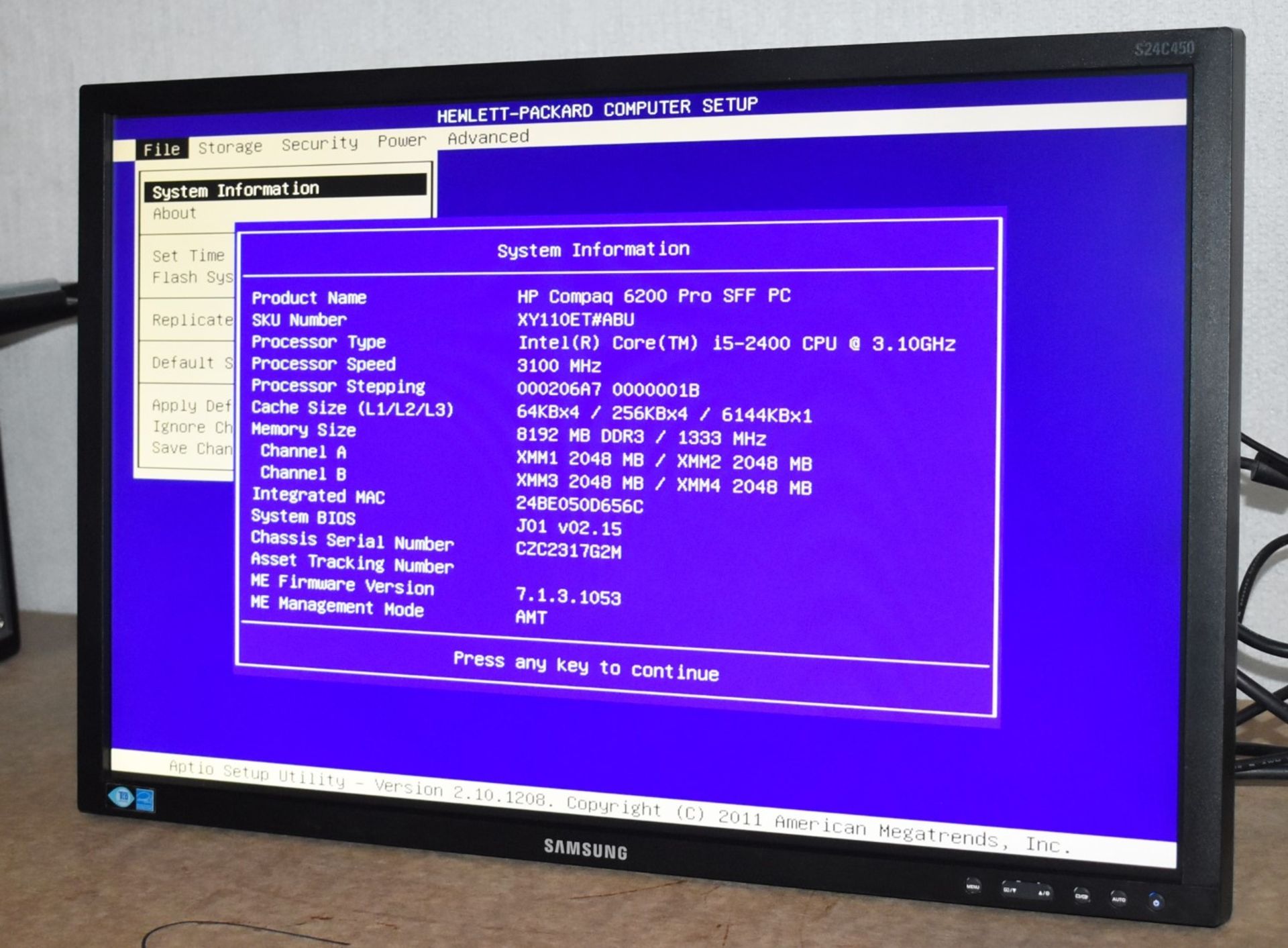1288x948 pixels.
Task: Select About in the File menu
Action: point(174,213)
